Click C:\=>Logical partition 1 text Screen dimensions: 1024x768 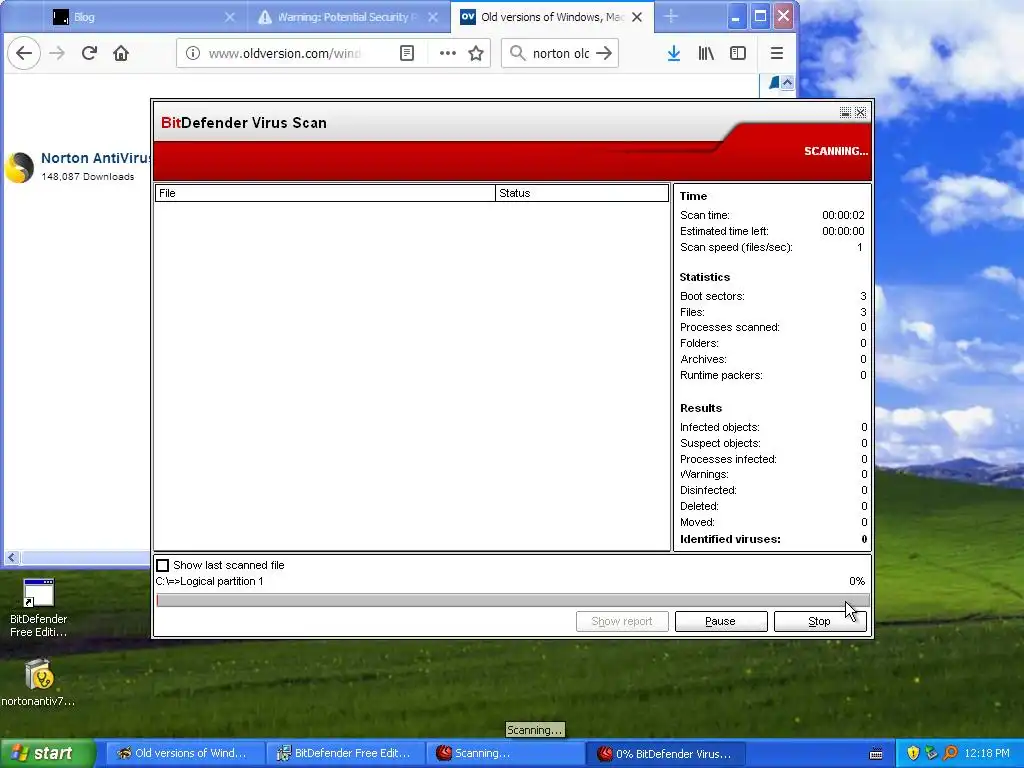click(x=210, y=581)
